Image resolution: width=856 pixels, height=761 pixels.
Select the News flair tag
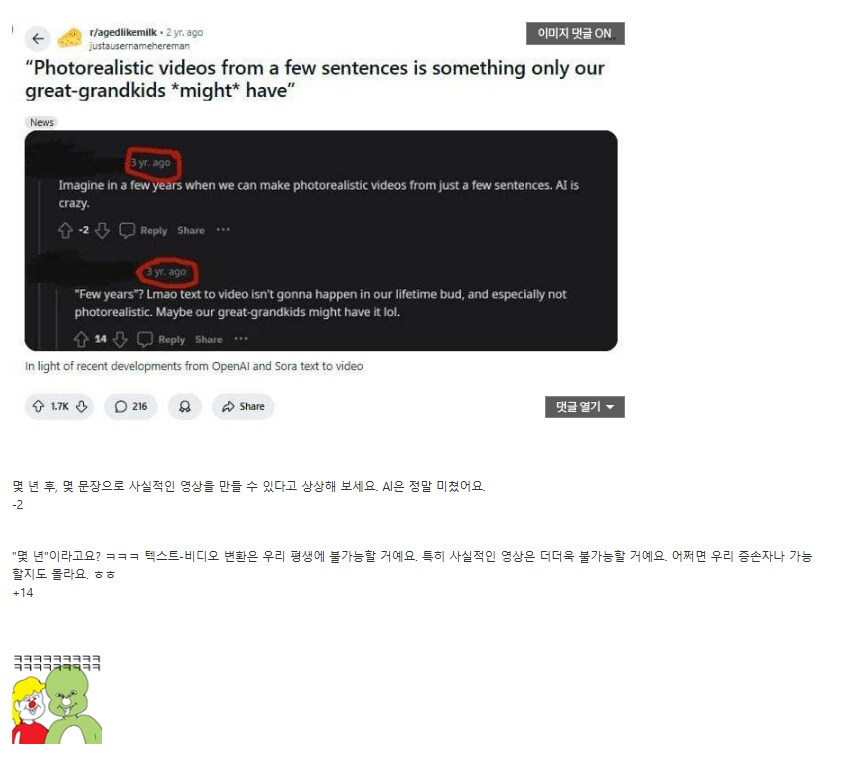(x=41, y=122)
